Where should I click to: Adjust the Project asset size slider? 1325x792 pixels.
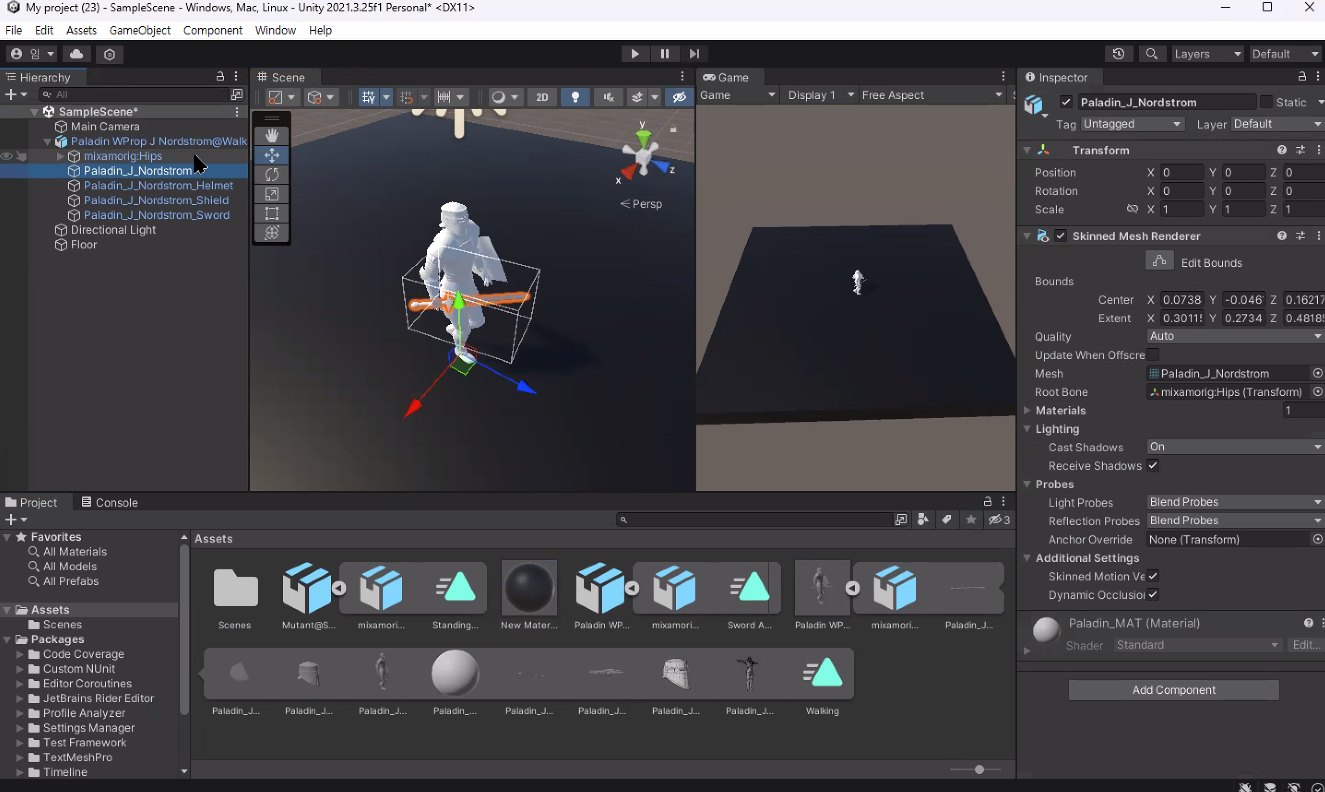[978, 769]
